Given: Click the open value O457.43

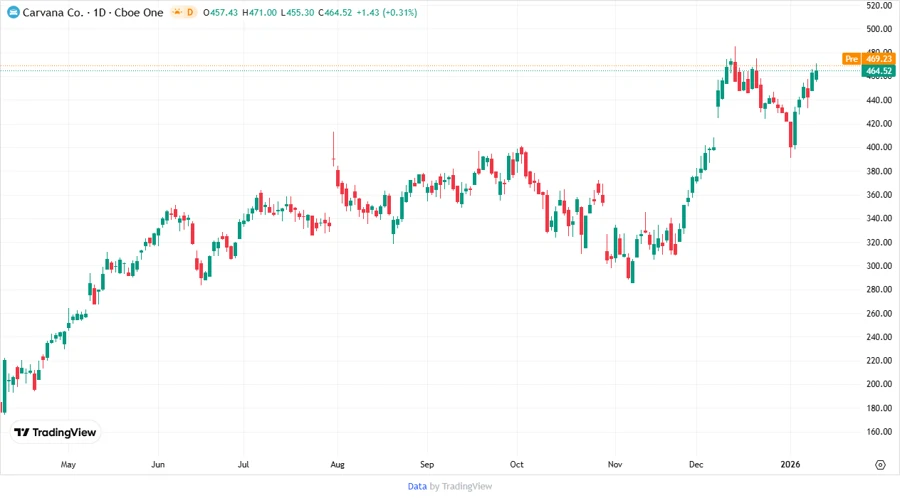Looking at the screenshot, I should point(220,12).
